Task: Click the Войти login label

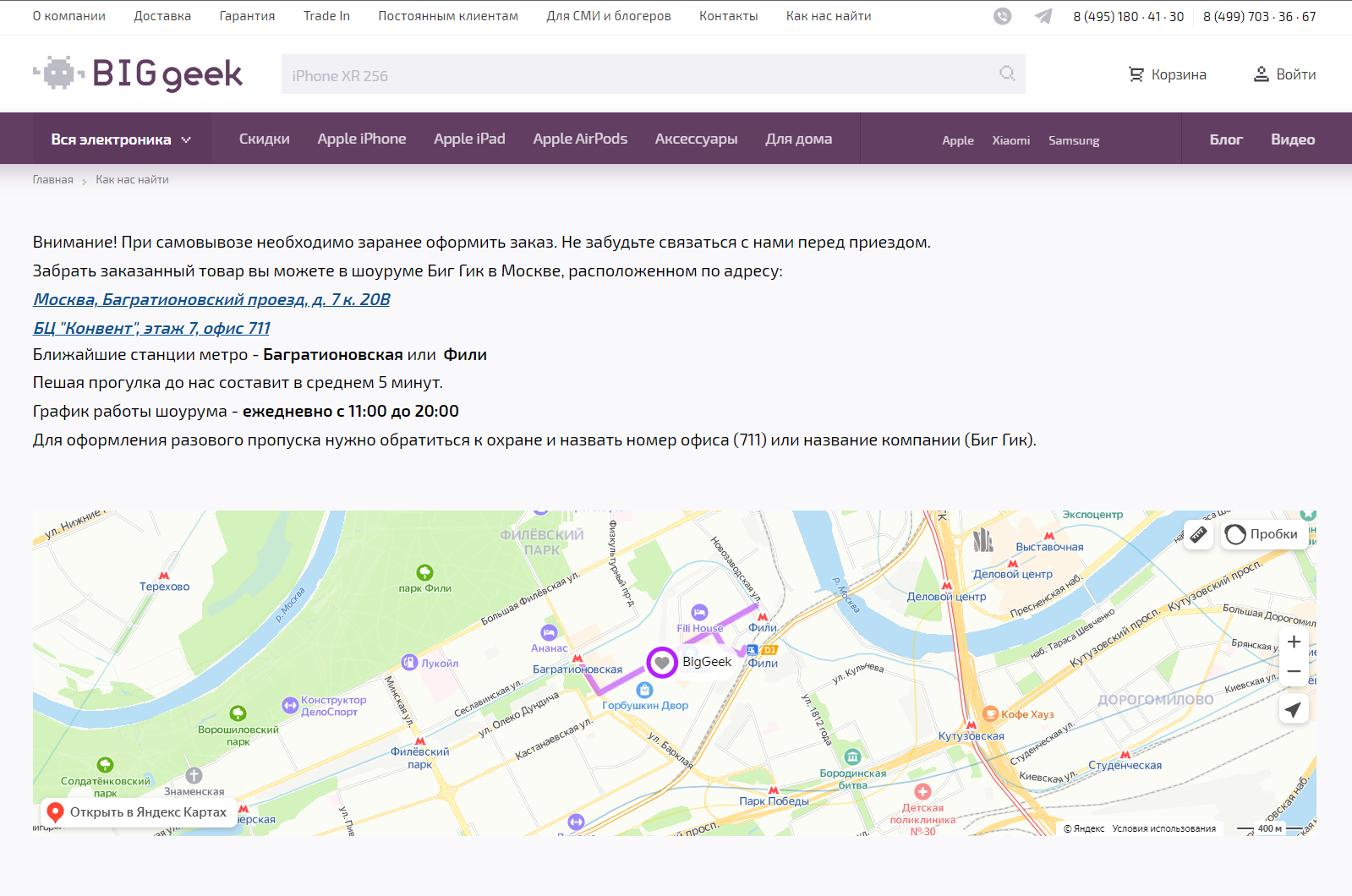Action: coord(1296,74)
